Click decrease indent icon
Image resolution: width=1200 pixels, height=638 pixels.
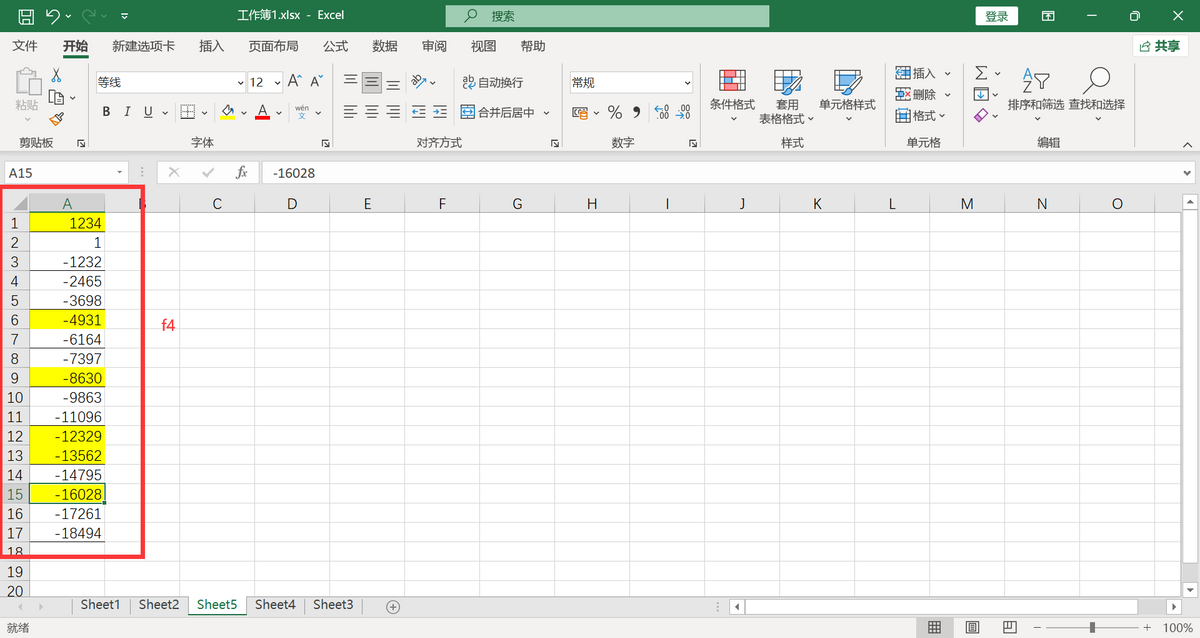click(419, 112)
